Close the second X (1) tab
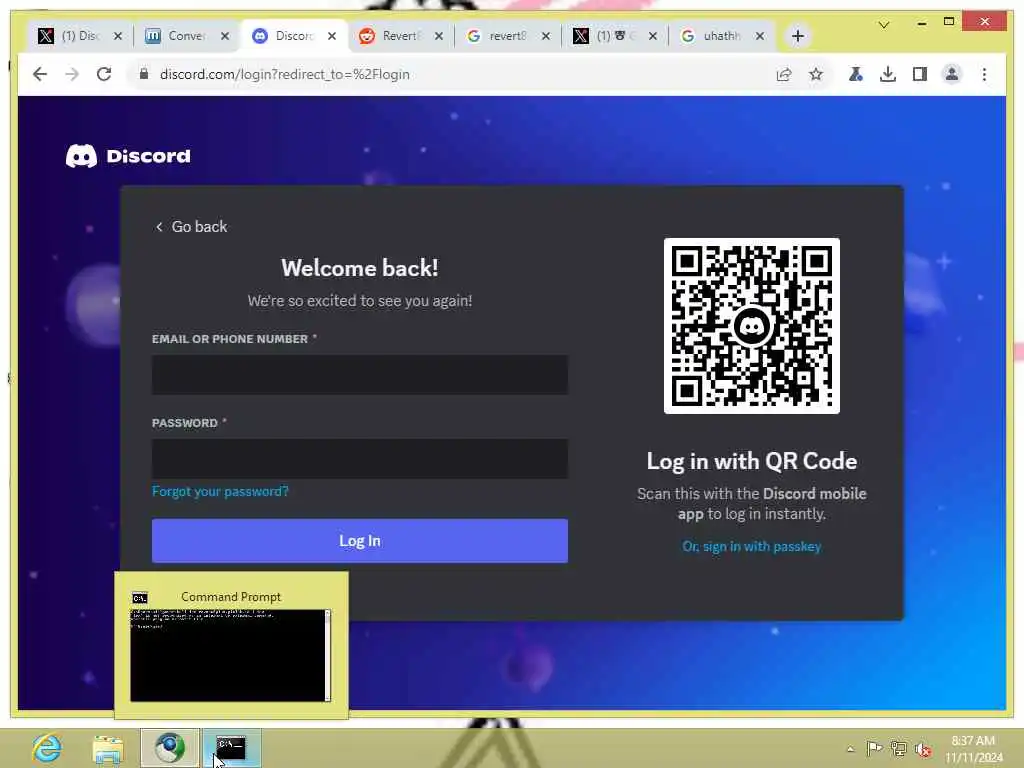Image resolution: width=1024 pixels, height=768 pixels. click(652, 36)
